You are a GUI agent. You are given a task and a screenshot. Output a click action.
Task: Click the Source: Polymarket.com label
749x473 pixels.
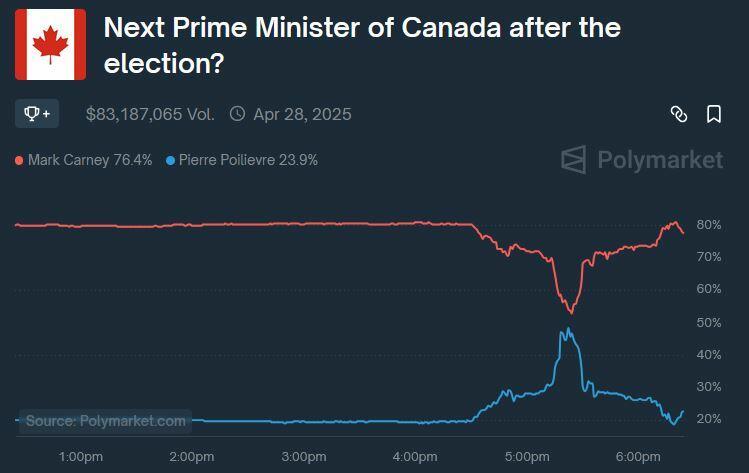tap(106, 421)
